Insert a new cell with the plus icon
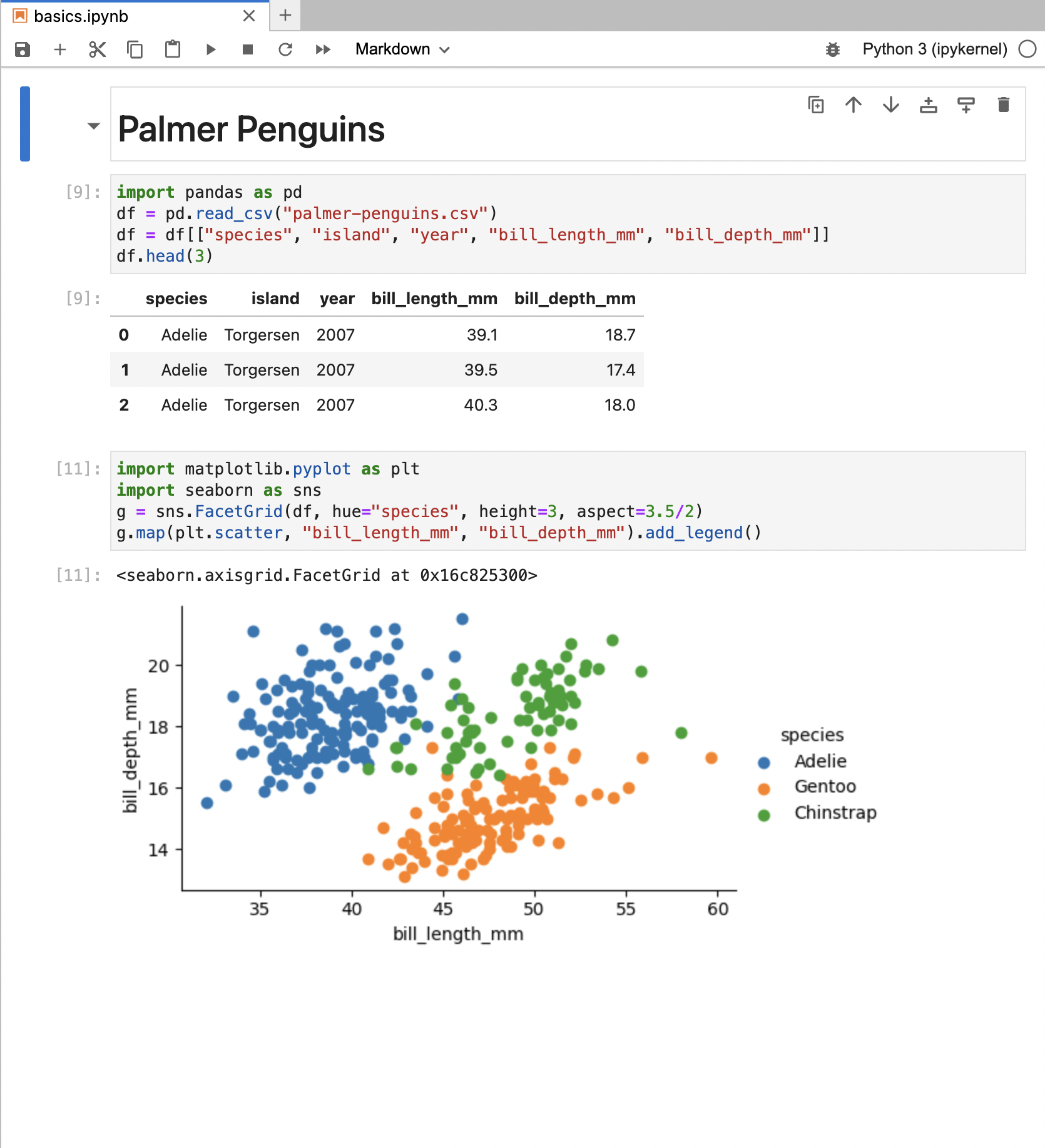Viewport: 1045px width, 1148px height. point(60,49)
